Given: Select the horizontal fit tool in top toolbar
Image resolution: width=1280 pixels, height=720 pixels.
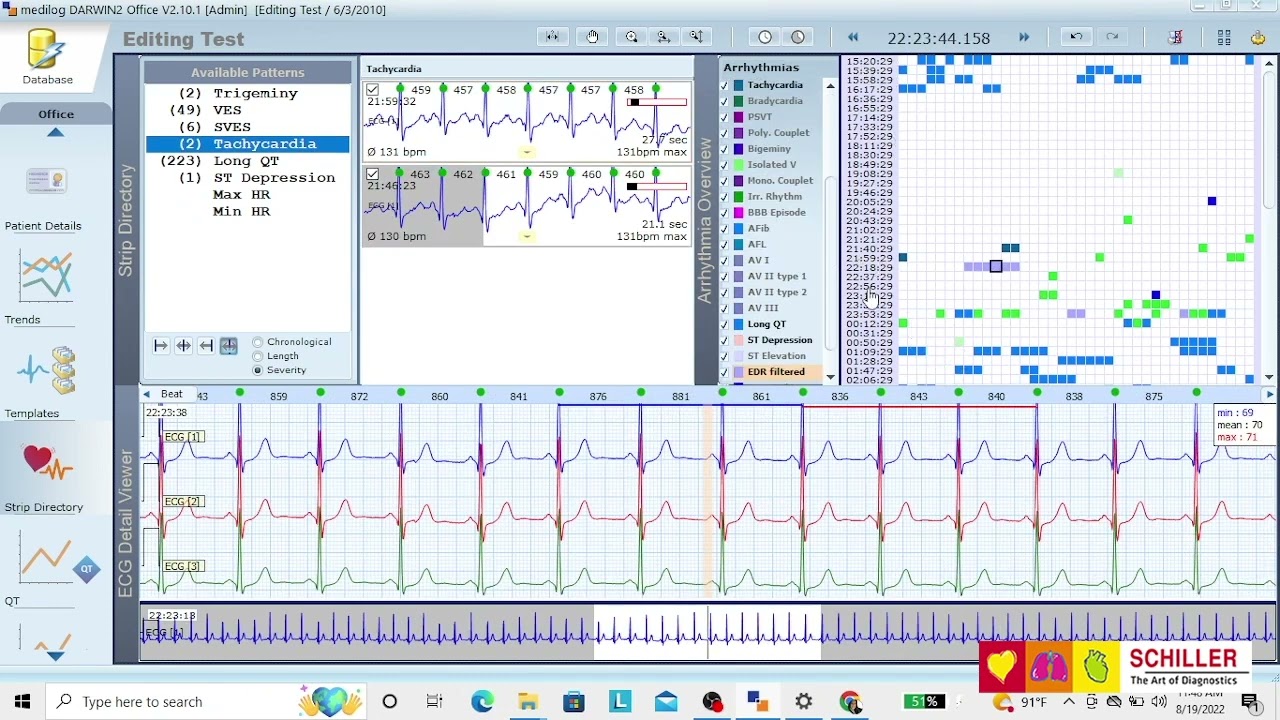Looking at the screenshot, I should click(x=551, y=37).
